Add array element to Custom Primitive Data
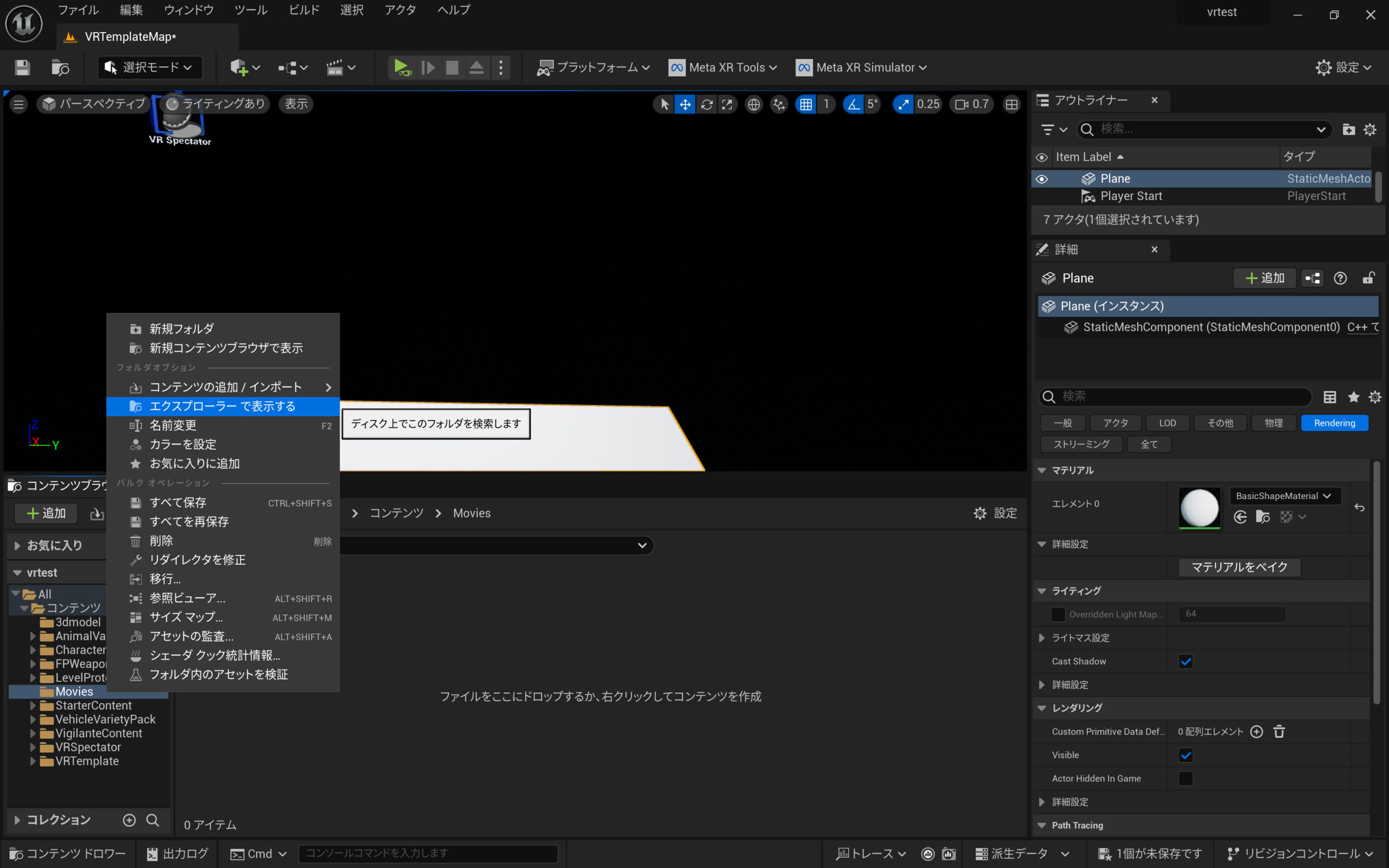The width and height of the screenshot is (1389, 868). tap(1257, 731)
